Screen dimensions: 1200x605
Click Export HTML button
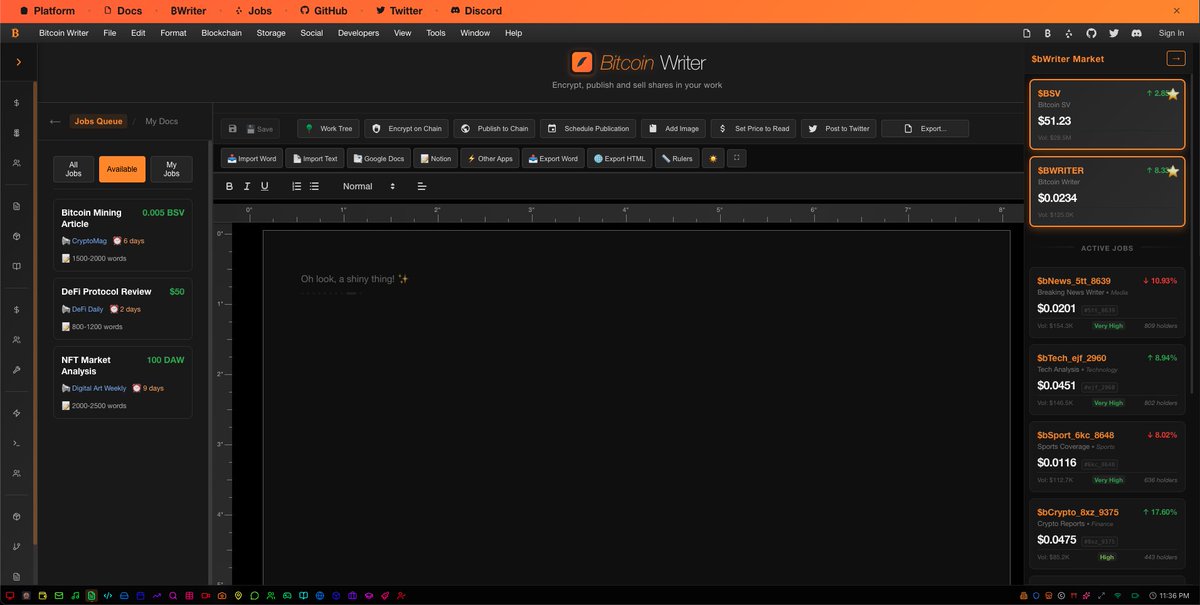point(619,158)
